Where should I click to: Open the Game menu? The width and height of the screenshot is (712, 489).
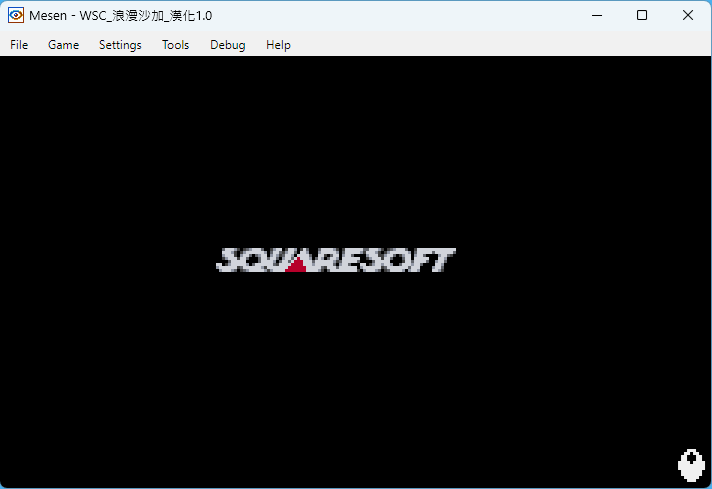point(64,45)
